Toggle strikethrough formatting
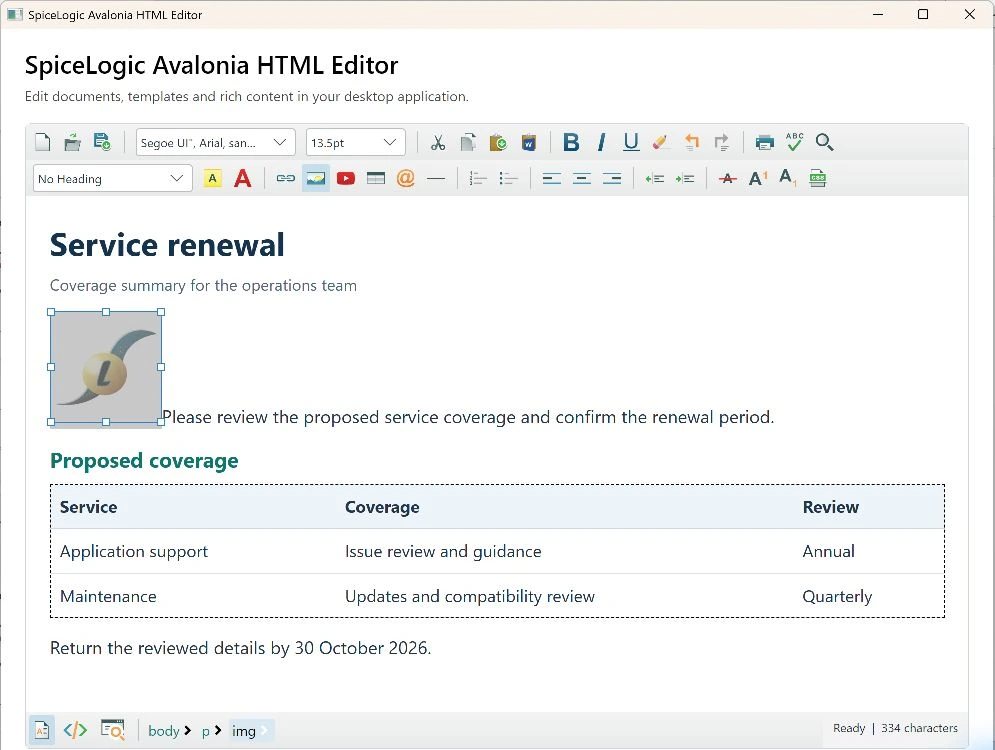The height and width of the screenshot is (750, 995). 728,178
